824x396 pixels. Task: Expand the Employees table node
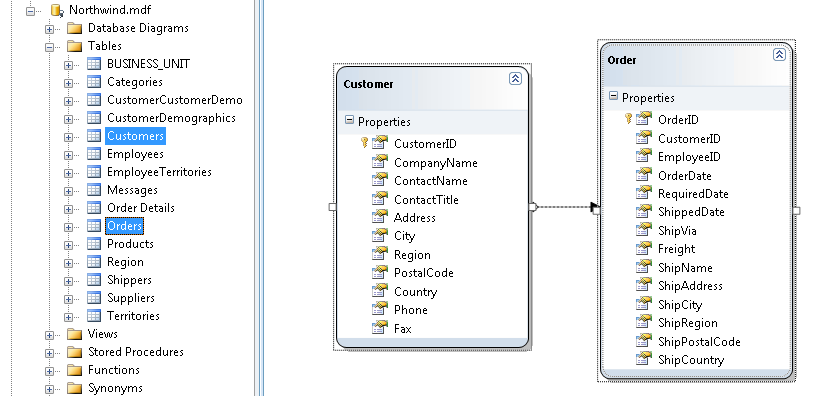(x=68, y=155)
